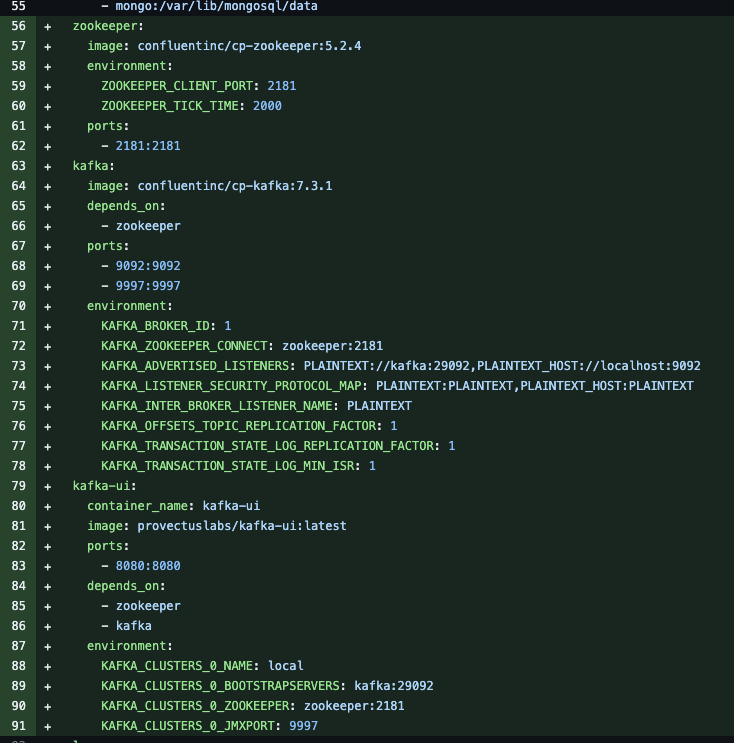Image resolution: width=734 pixels, height=743 pixels.
Task: Click the 8080:8080 port mapping
Action: point(148,566)
